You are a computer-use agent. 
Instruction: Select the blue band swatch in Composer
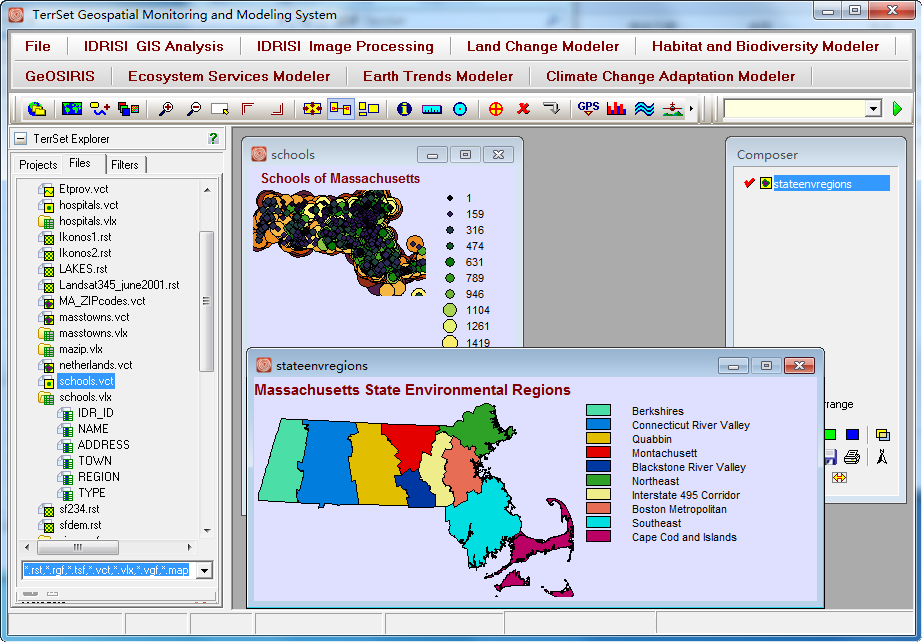coord(852,435)
